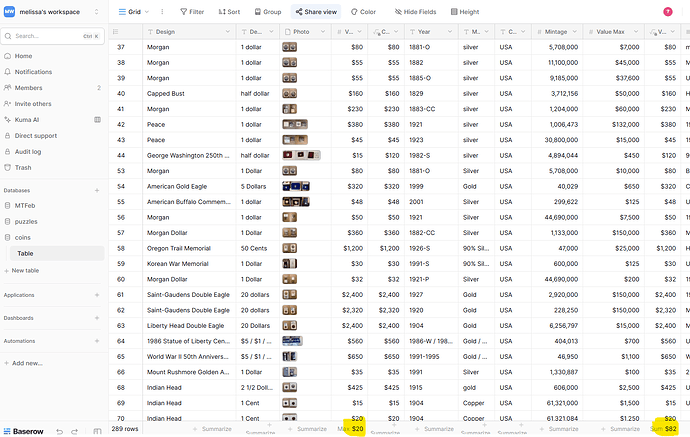This screenshot has height=437, width=690.
Task: Click the Sum footer summary
Action: 664,429
